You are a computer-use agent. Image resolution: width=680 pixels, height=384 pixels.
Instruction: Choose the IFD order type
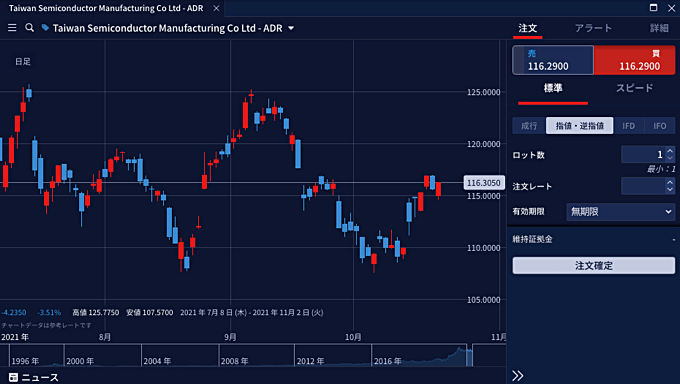point(629,126)
